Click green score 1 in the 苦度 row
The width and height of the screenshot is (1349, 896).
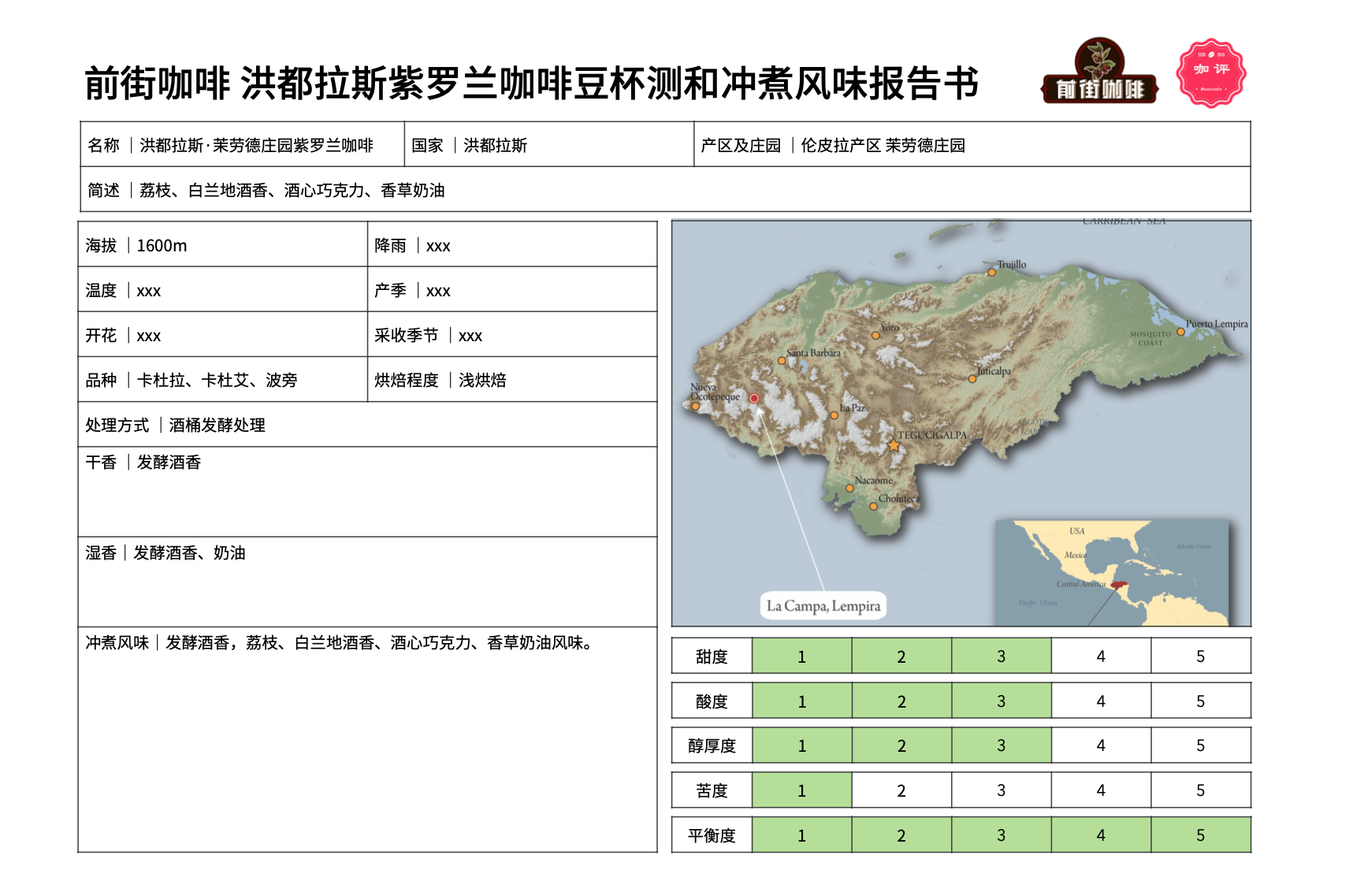click(802, 790)
